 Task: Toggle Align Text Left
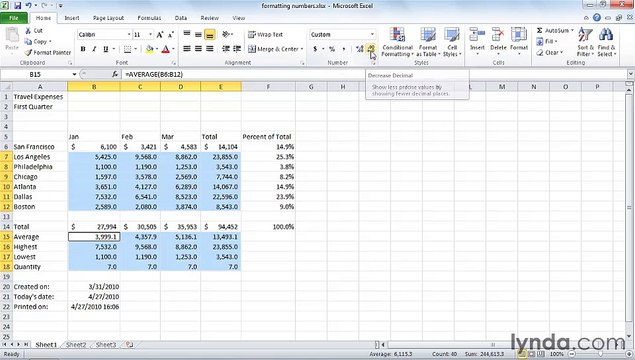(187, 49)
